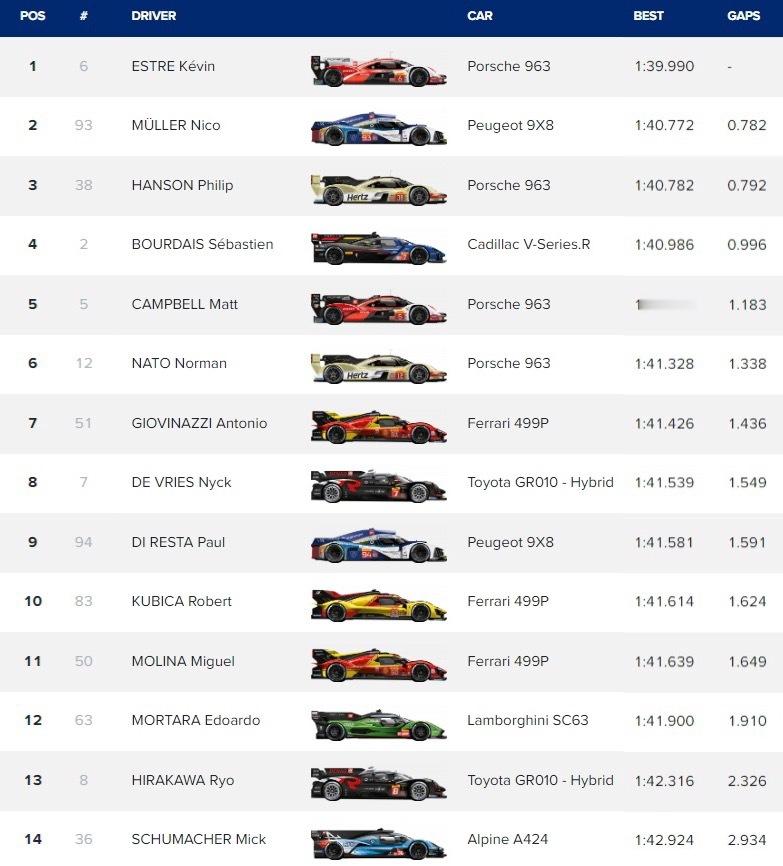
Task: Select driver SCHUMACHER Mick
Action: pos(198,839)
